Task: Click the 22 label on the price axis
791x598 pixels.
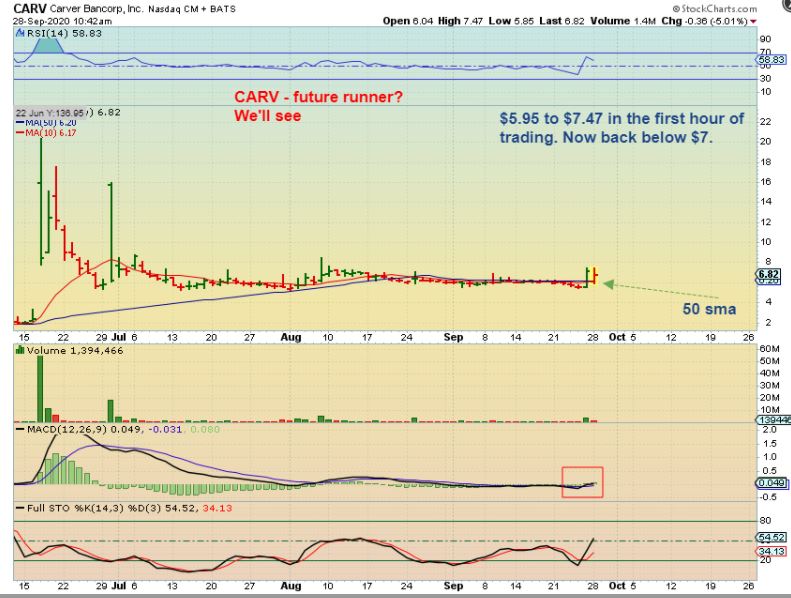Action: coord(765,122)
